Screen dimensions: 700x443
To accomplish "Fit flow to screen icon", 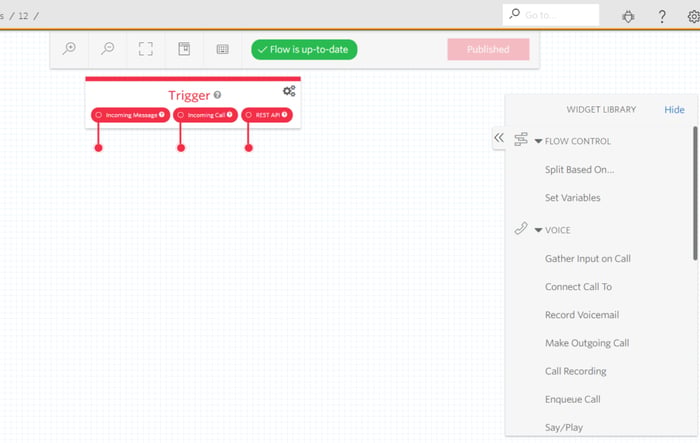I will coord(146,49).
